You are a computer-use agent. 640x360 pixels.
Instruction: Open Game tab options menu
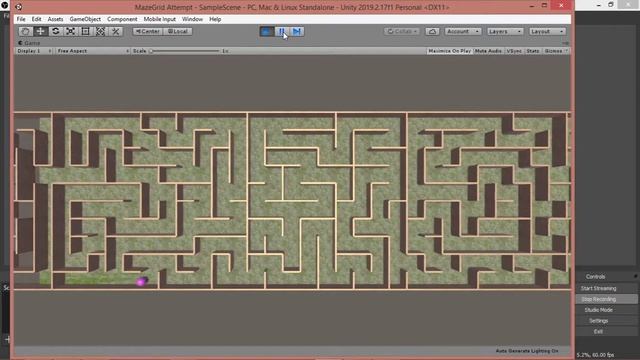[565, 43]
